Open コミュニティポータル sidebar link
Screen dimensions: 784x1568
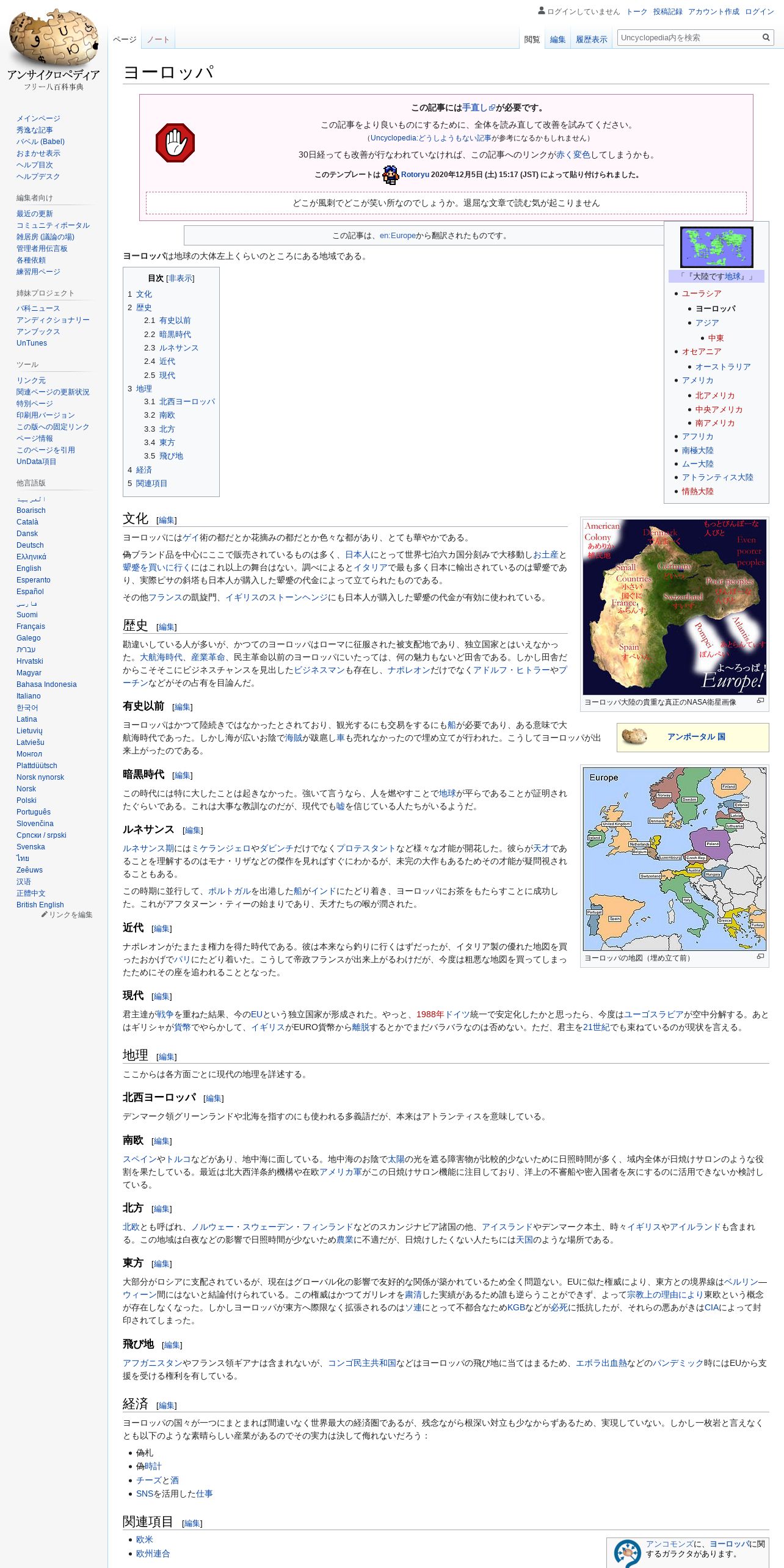(x=53, y=225)
